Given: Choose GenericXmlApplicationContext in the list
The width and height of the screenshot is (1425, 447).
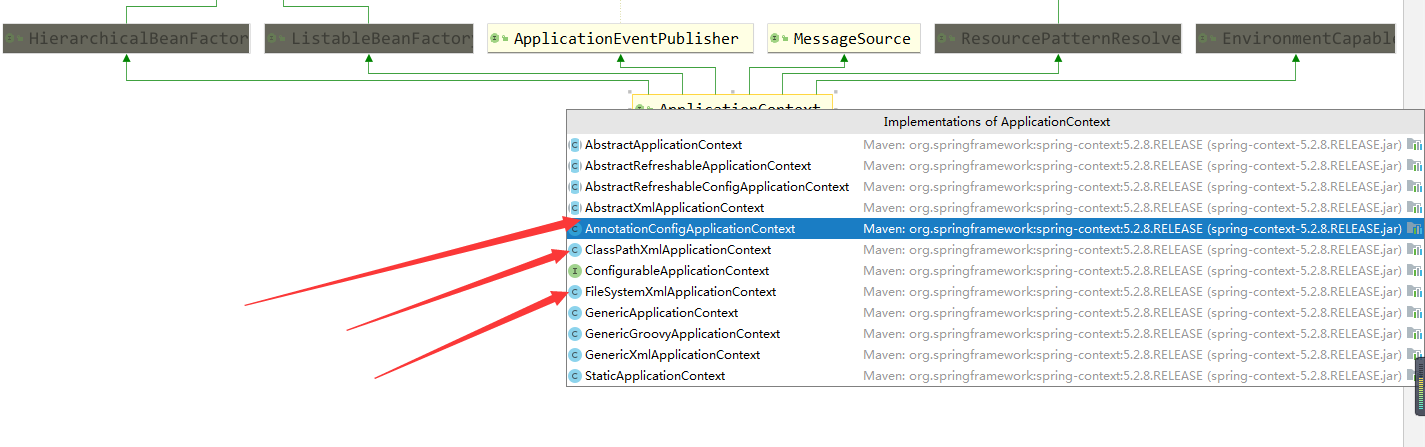Looking at the screenshot, I should [995, 355].
